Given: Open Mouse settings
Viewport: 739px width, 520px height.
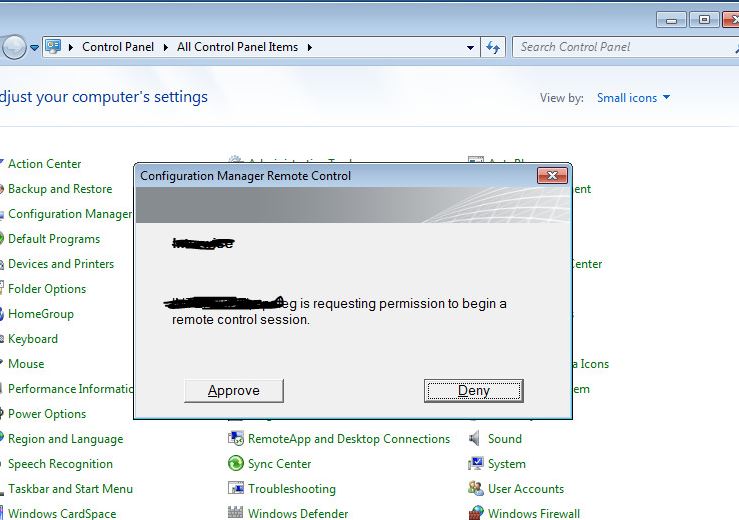Looking at the screenshot, I should (26, 363).
